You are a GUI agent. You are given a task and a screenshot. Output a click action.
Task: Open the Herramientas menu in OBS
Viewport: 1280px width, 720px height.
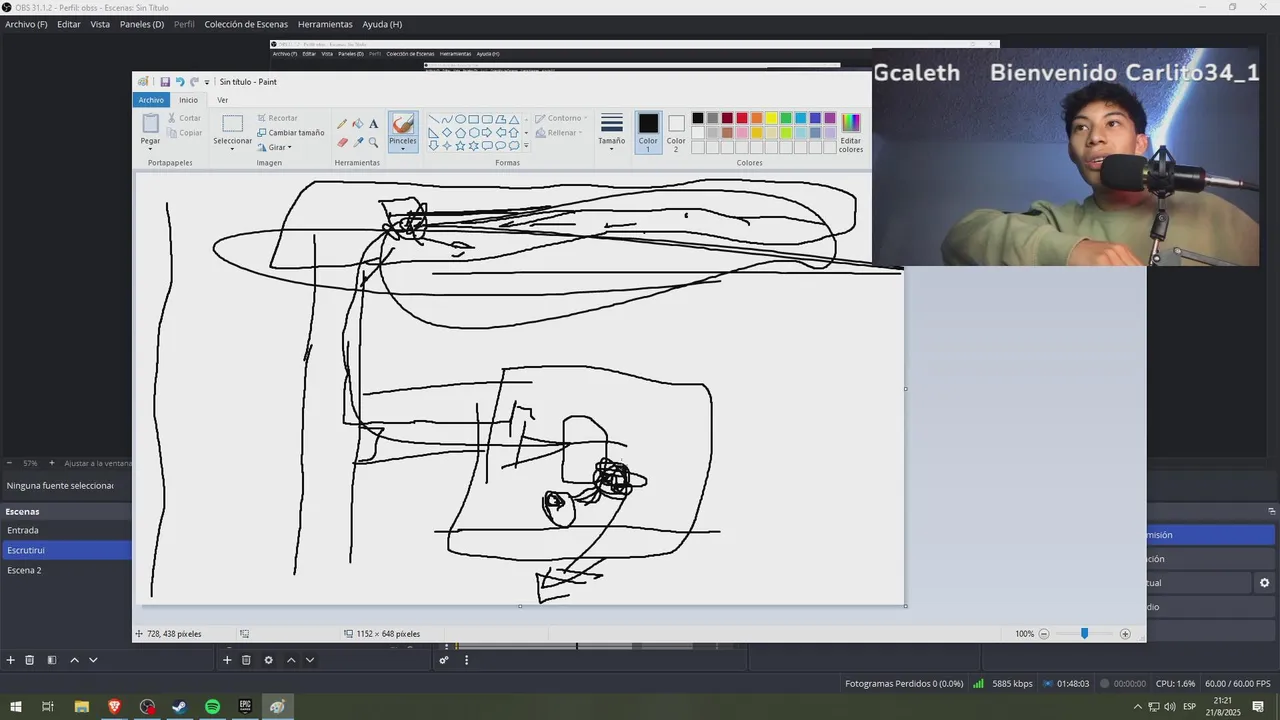pos(325,24)
